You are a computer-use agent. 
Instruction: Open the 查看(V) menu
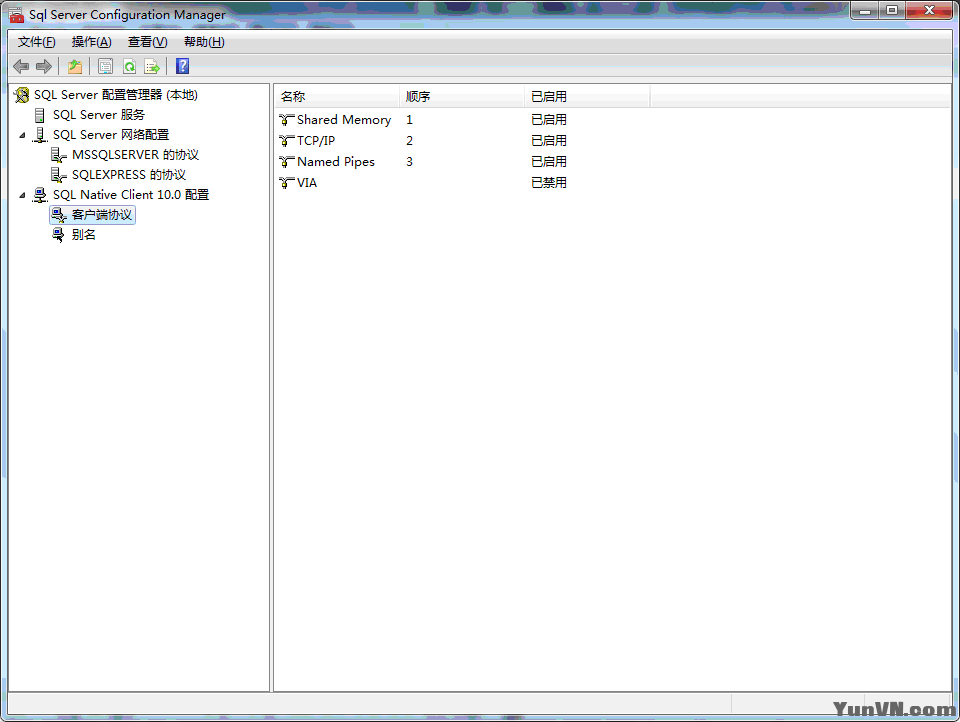148,42
